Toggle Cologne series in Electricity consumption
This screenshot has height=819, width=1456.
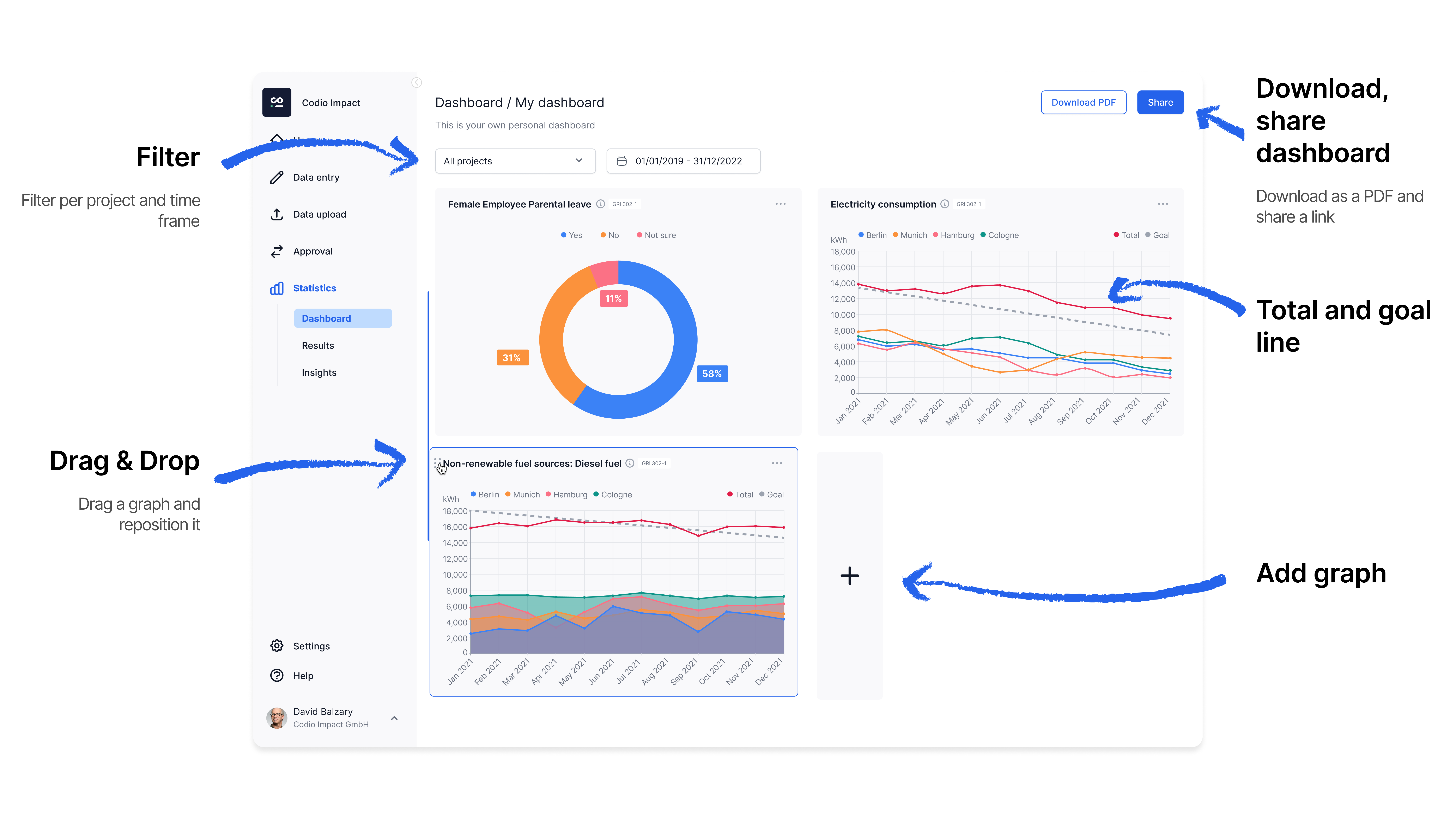(x=999, y=235)
